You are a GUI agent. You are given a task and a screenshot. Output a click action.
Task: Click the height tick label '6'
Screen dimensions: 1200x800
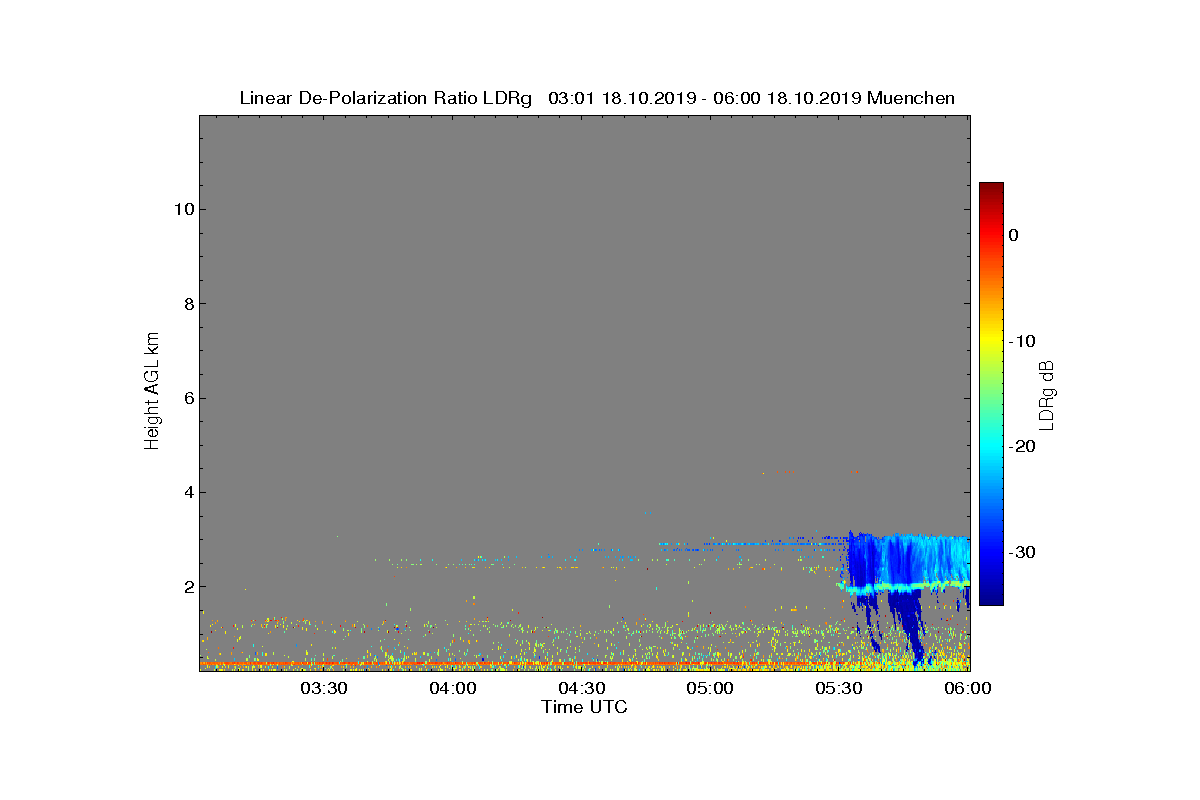pyautogui.click(x=187, y=398)
